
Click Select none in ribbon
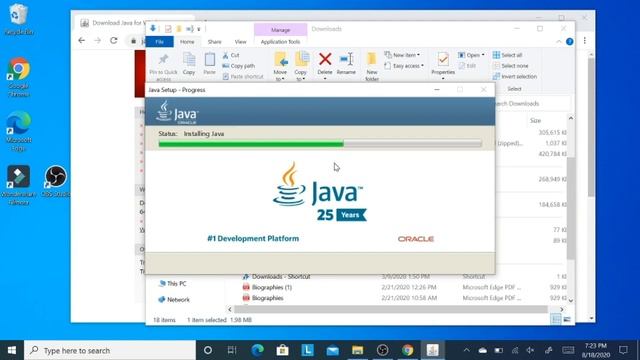point(511,66)
